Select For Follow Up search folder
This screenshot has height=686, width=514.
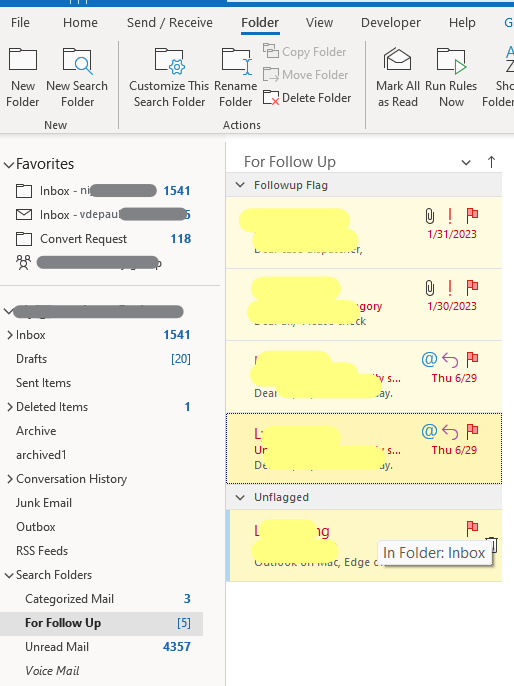(x=101, y=623)
